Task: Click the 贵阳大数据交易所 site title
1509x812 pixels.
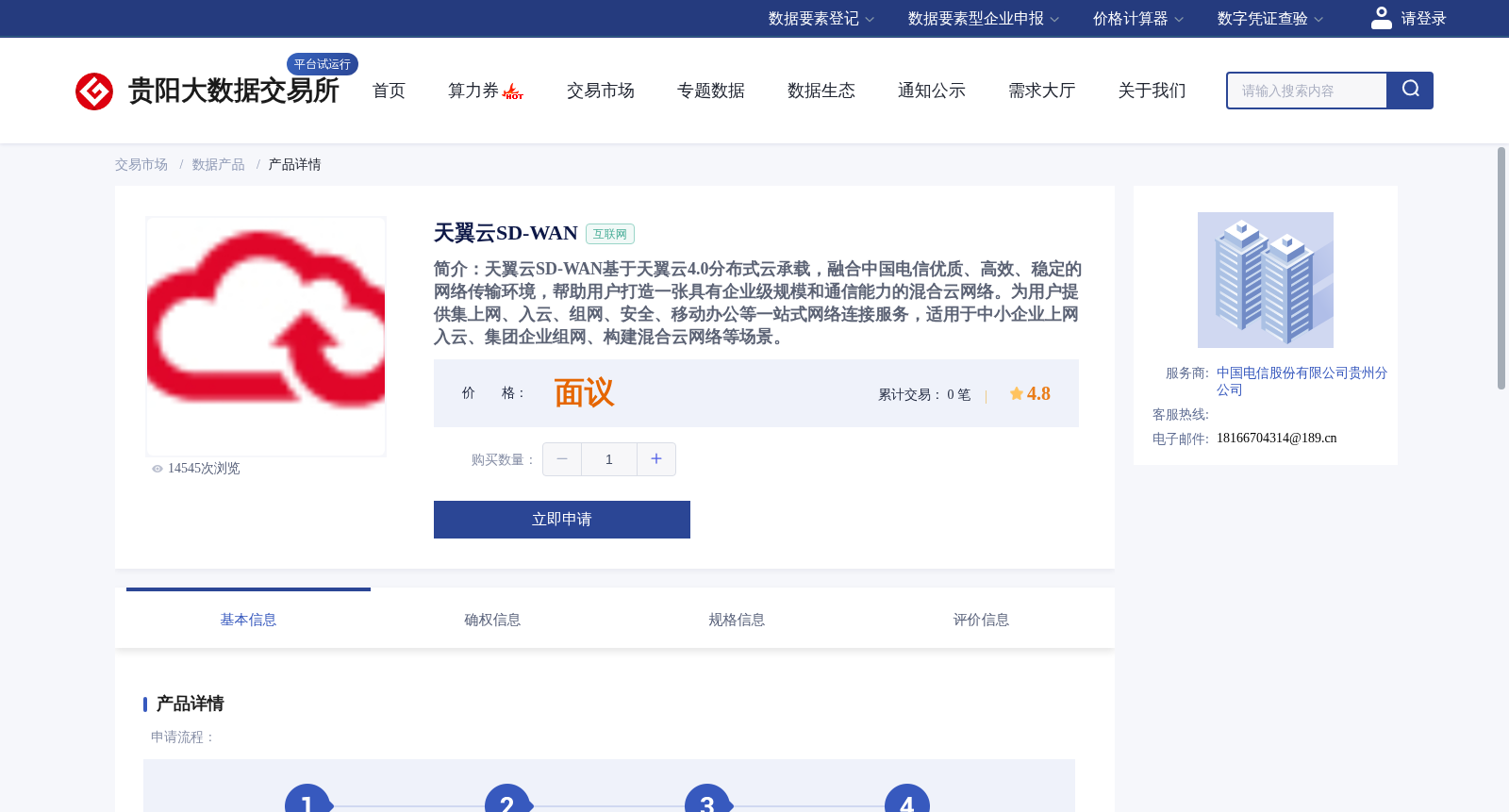Action: tap(234, 91)
